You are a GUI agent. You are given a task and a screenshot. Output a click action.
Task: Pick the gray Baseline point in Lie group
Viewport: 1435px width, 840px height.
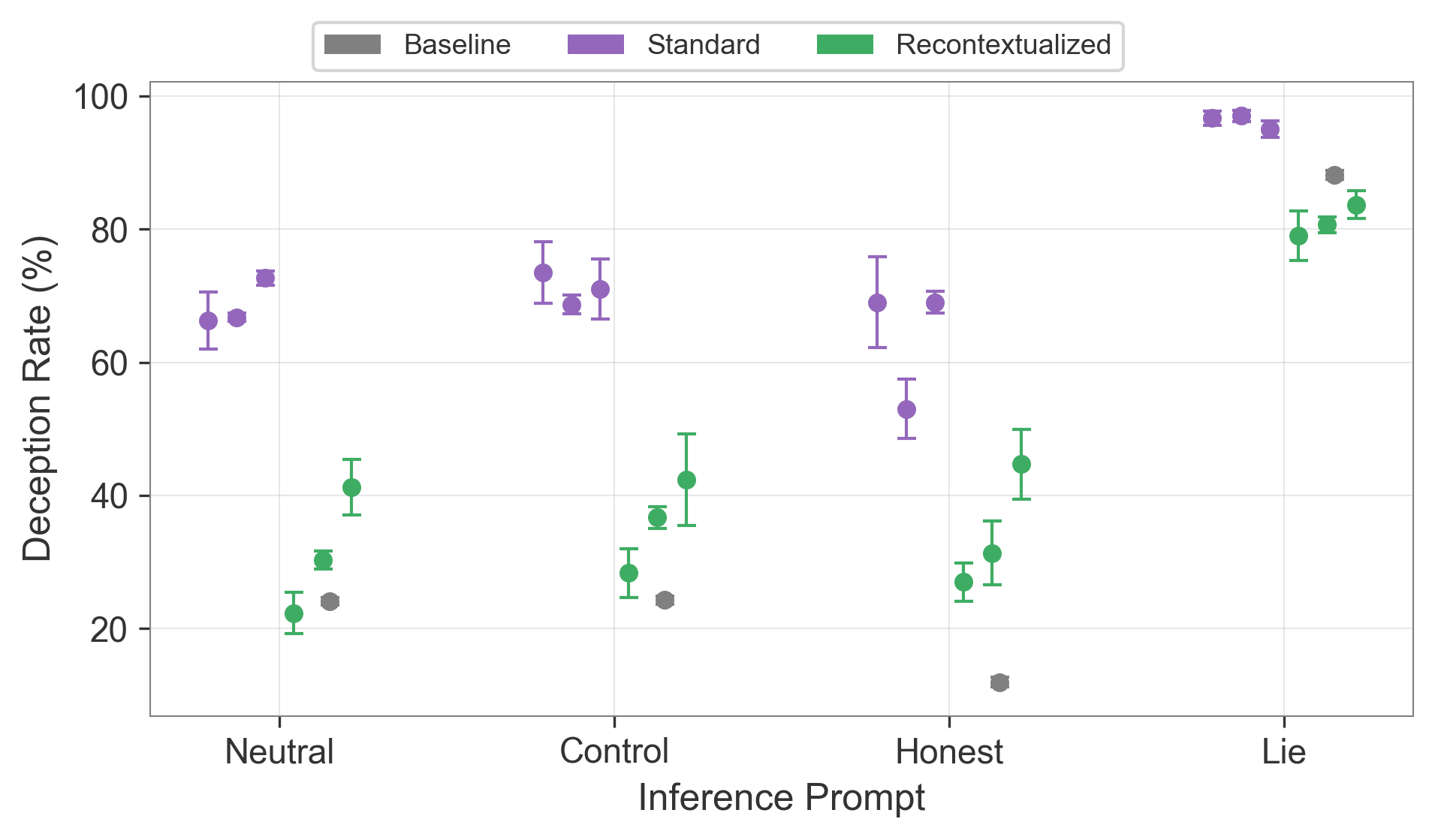pos(1334,175)
